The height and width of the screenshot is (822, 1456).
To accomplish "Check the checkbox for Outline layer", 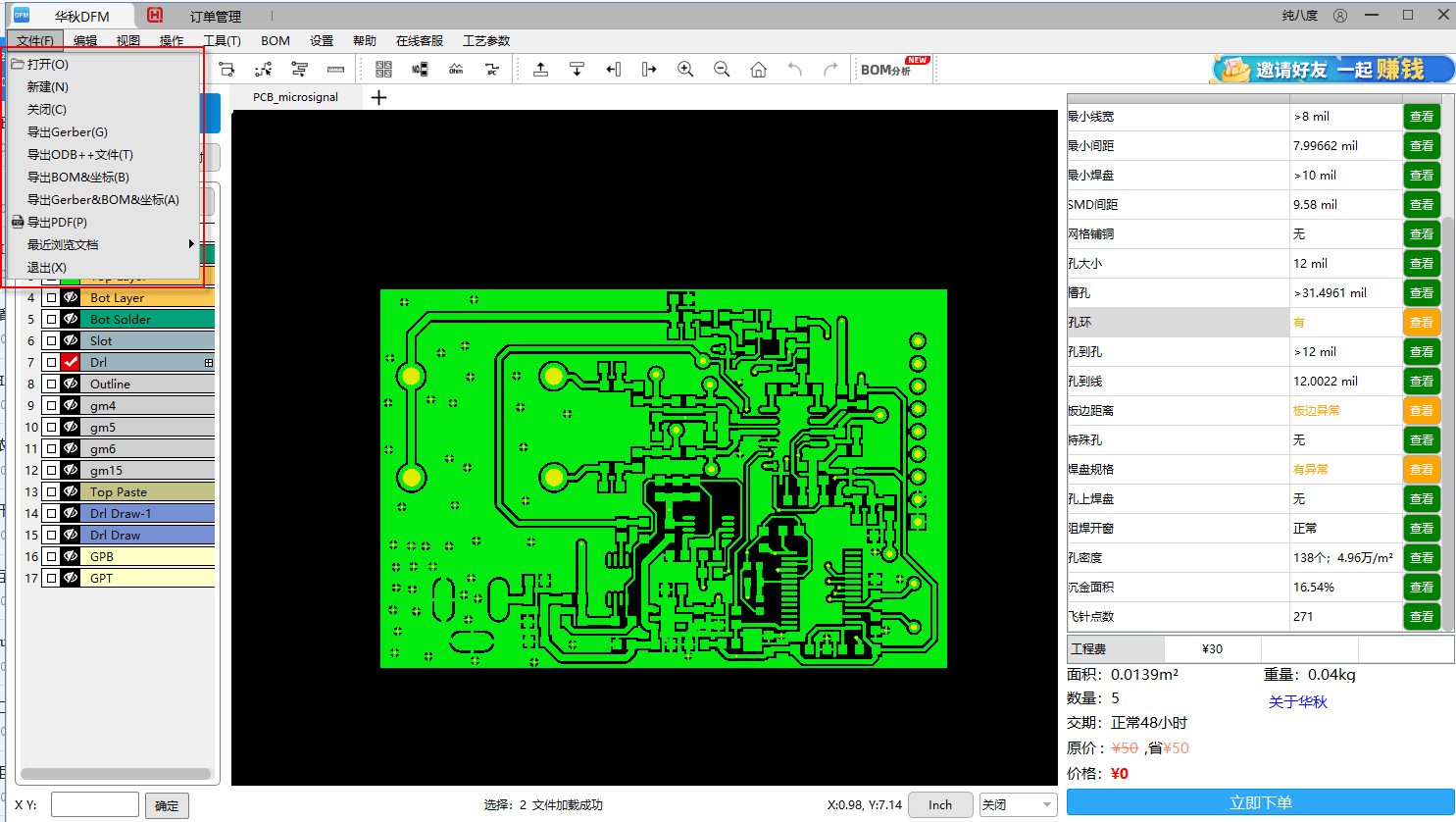I will pyautogui.click(x=51, y=384).
